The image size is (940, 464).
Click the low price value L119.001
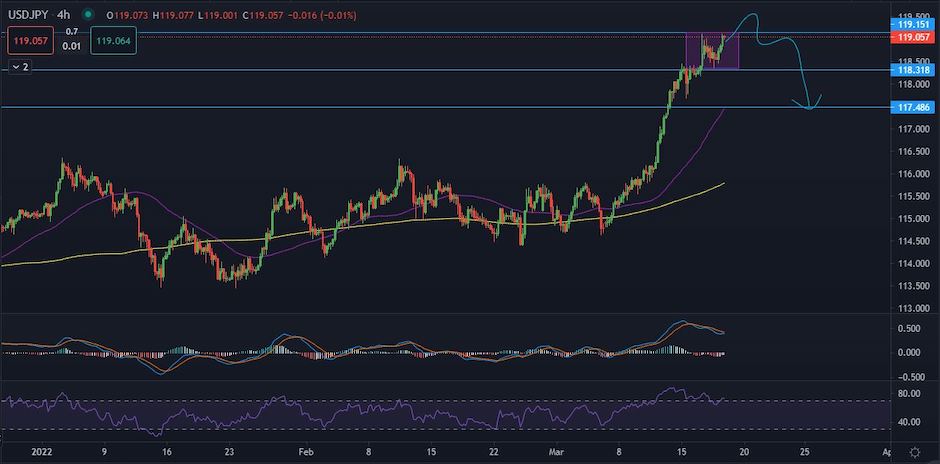(219, 15)
